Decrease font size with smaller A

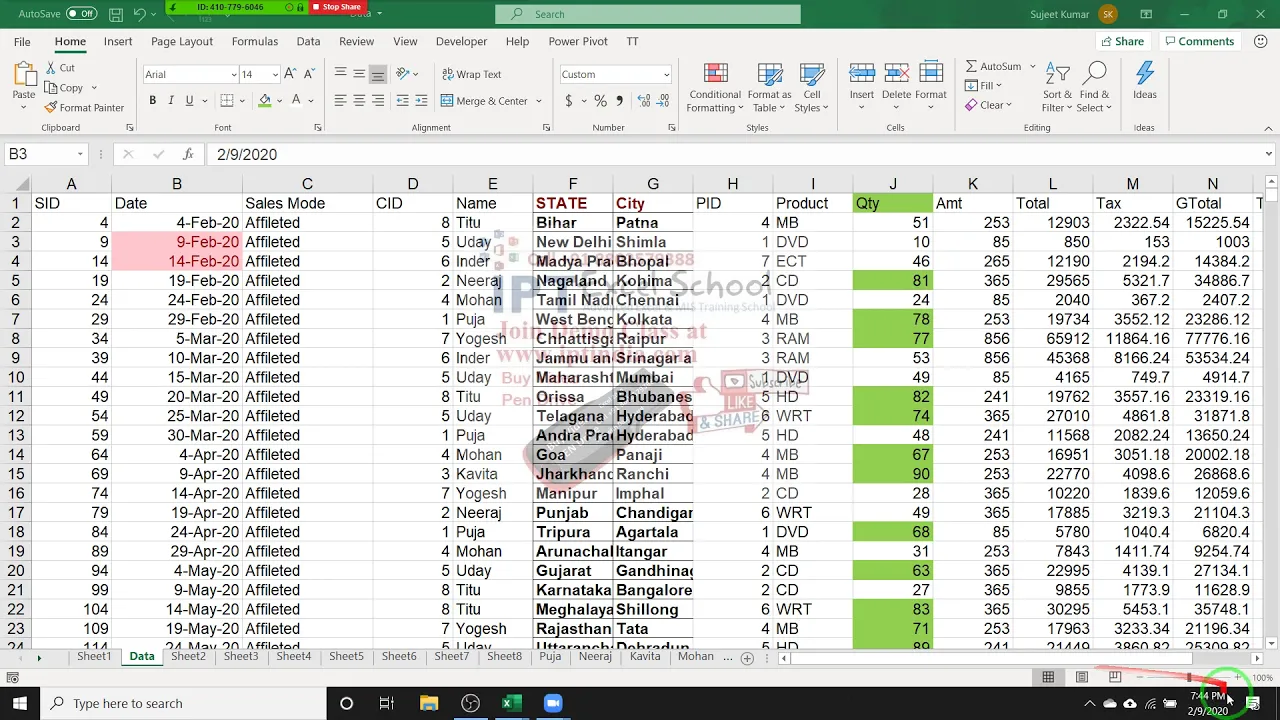point(308,74)
